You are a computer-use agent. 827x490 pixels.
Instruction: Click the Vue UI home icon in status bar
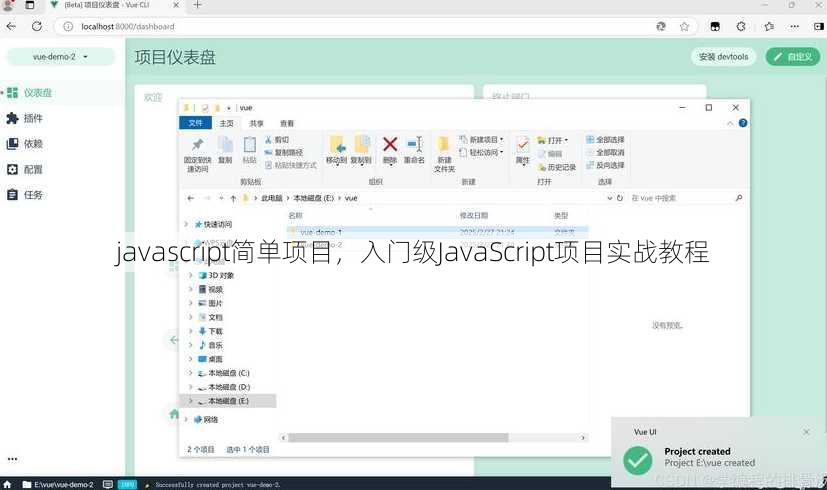point(7,484)
